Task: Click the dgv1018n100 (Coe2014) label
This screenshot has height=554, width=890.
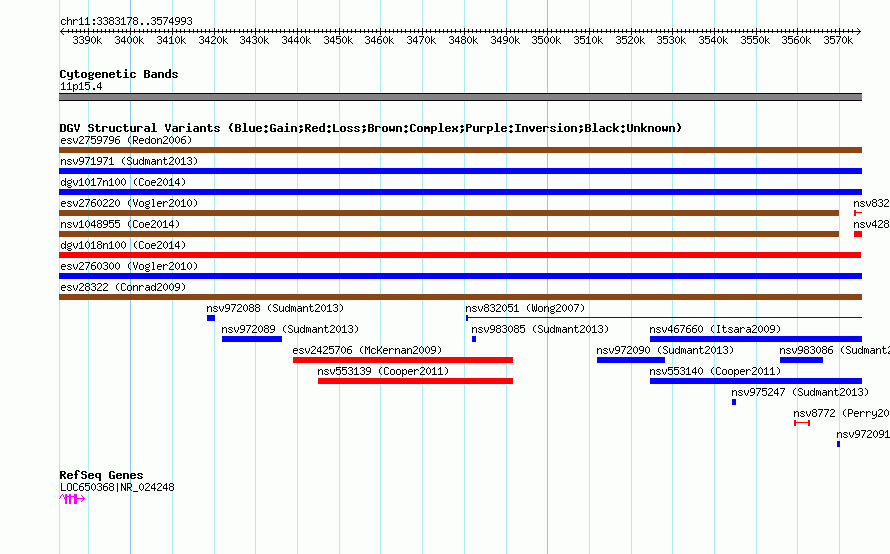Action: [x=123, y=245]
